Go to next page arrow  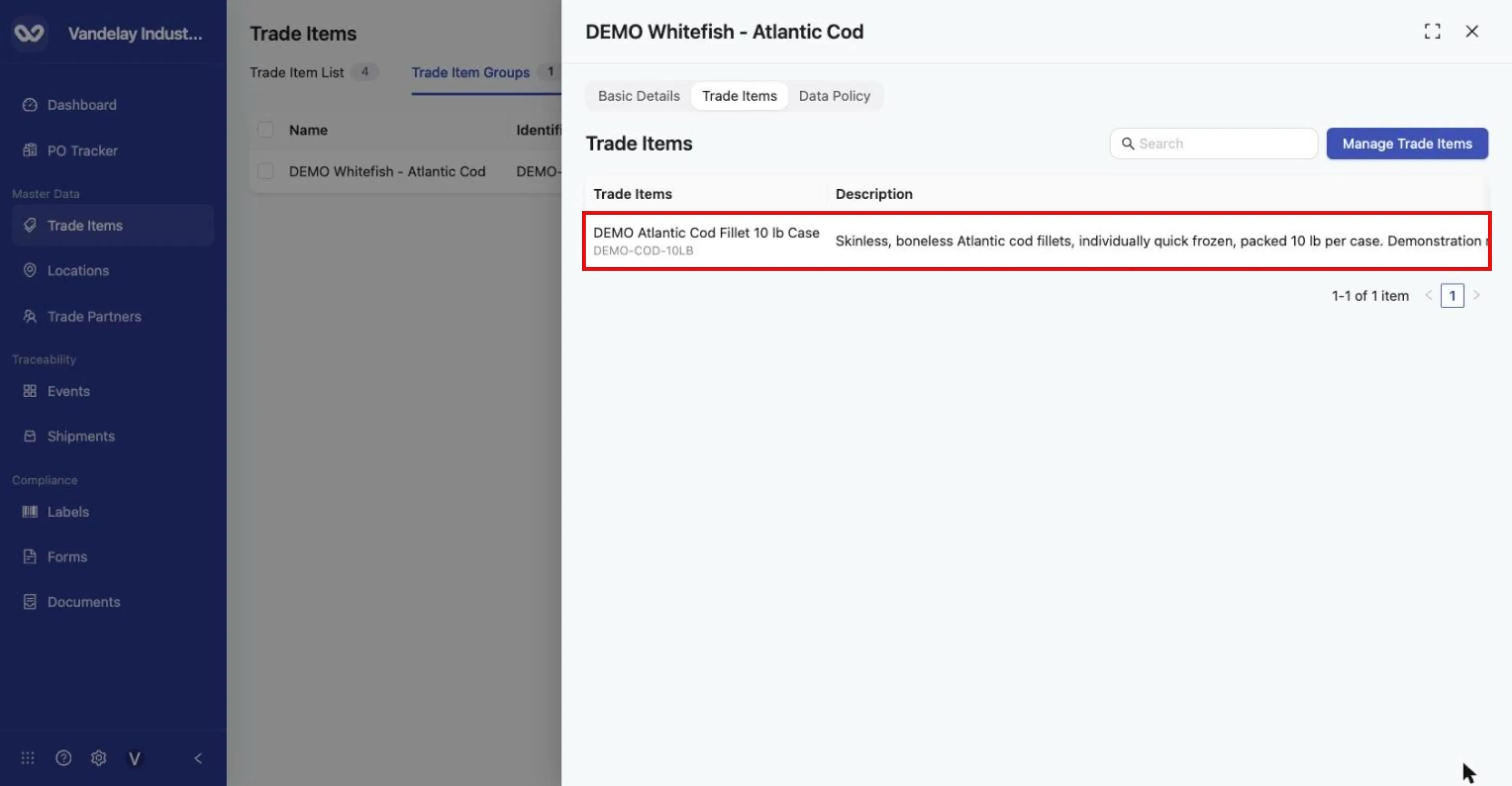click(x=1476, y=295)
